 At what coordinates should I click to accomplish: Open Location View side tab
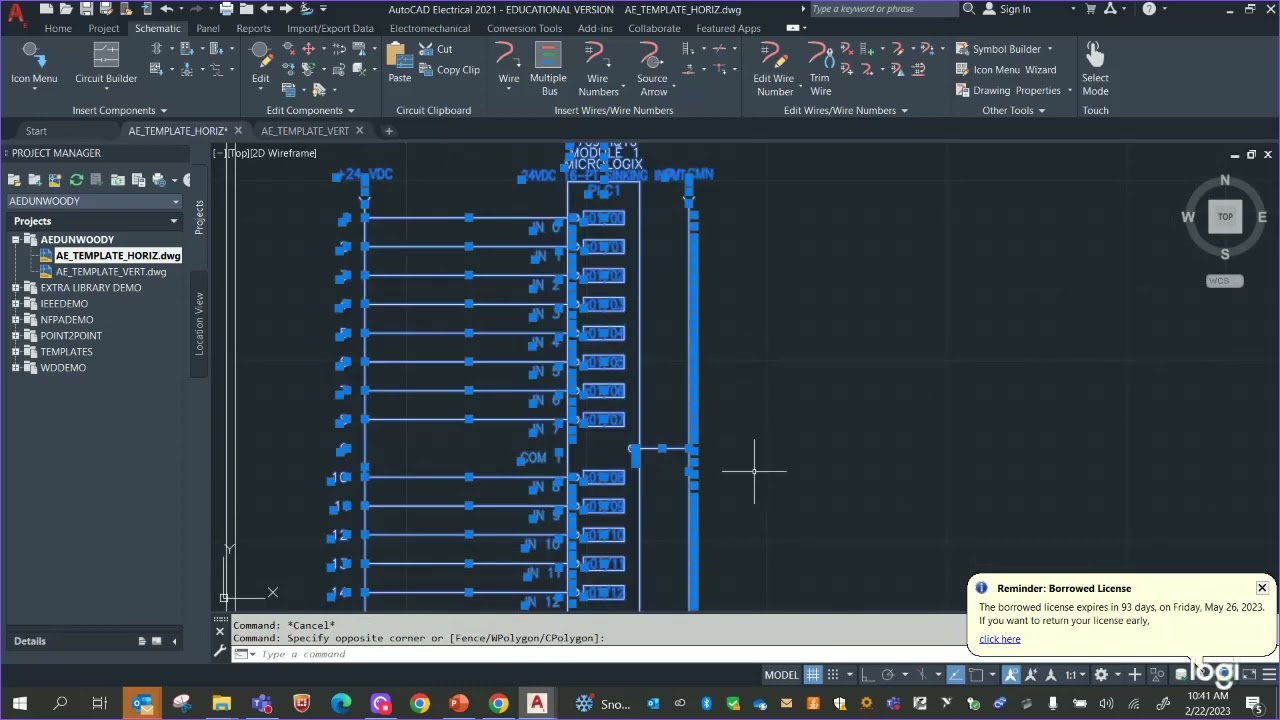coord(199,323)
